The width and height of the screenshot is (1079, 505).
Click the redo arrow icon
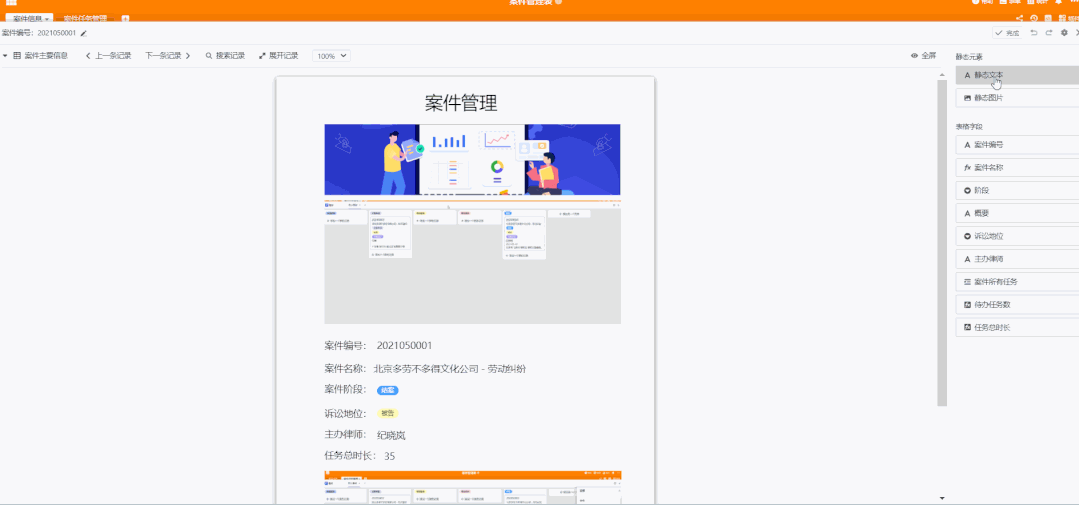pyautogui.click(x=1049, y=33)
